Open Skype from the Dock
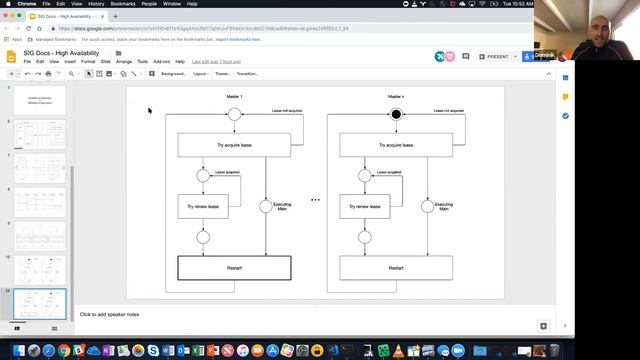The image size is (640, 360). tap(153, 350)
